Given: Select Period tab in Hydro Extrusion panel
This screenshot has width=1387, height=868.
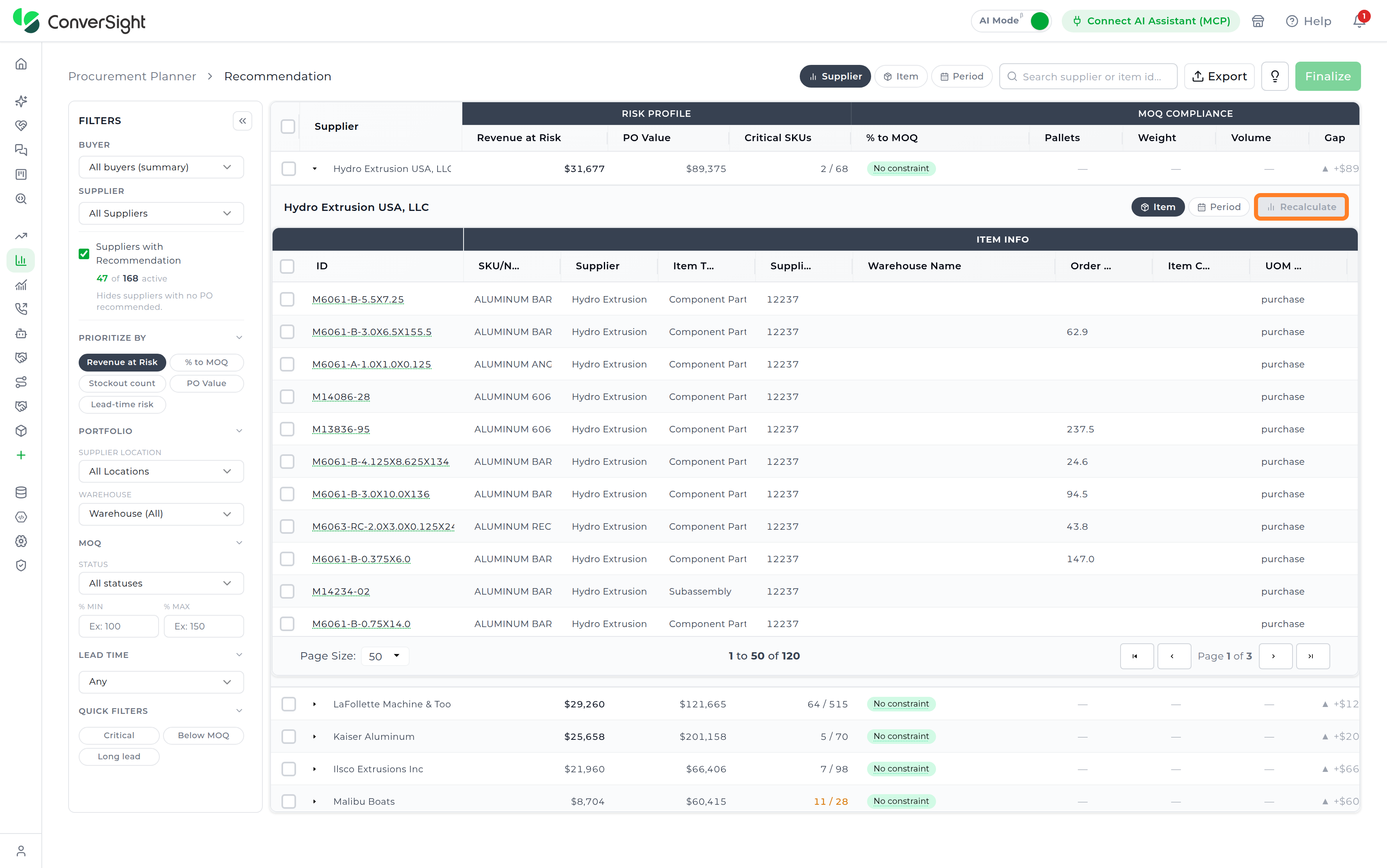Looking at the screenshot, I should click(x=1219, y=207).
